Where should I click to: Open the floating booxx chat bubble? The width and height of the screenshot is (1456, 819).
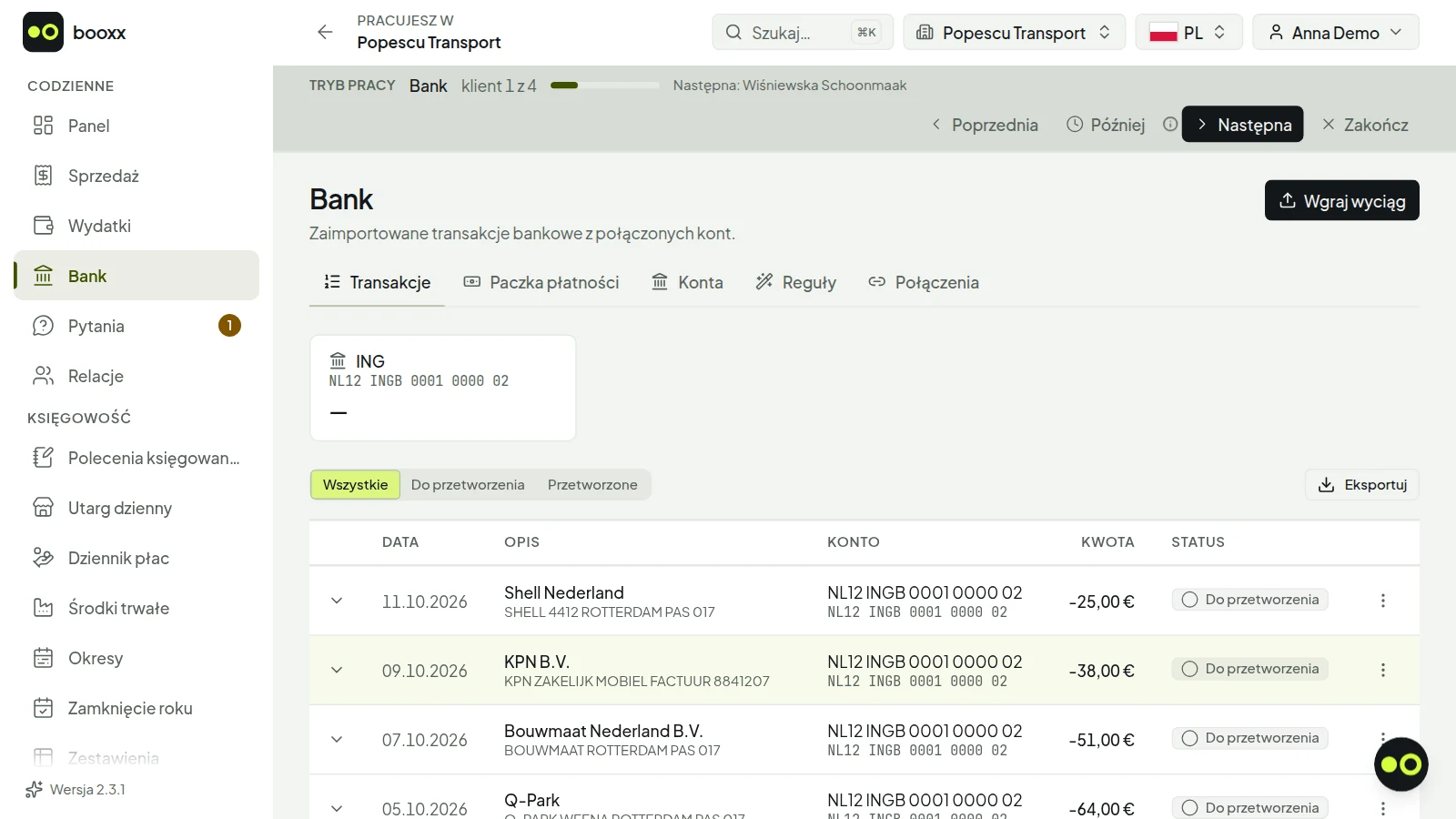pyautogui.click(x=1400, y=764)
